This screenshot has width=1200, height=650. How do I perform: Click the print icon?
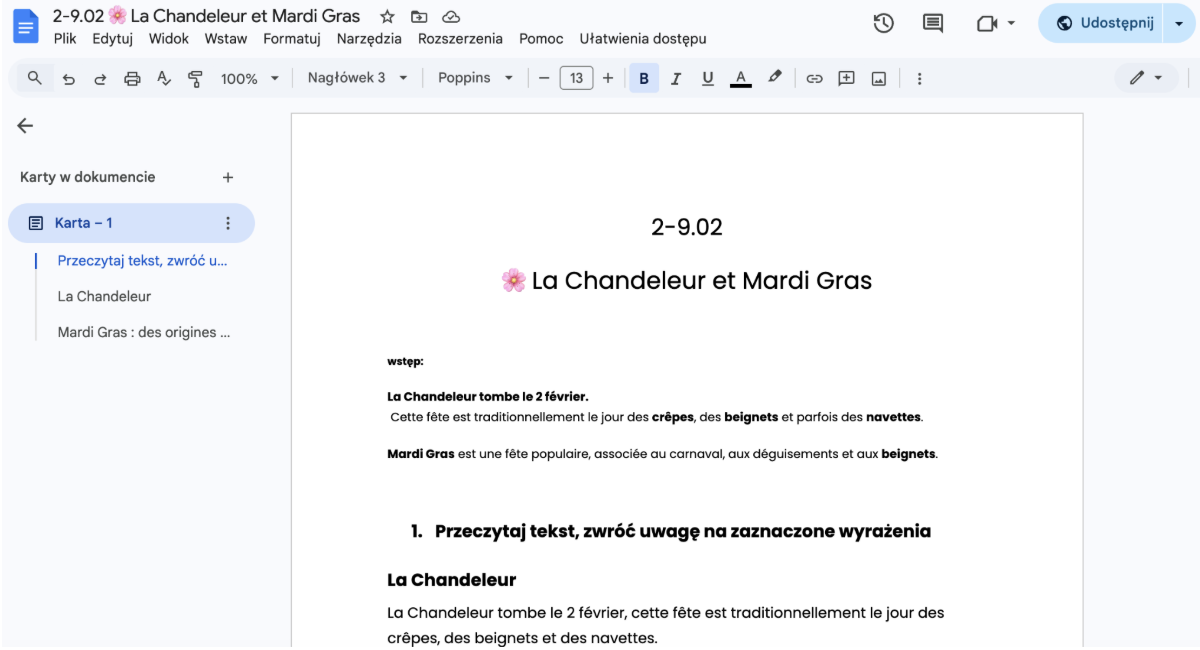(132, 78)
